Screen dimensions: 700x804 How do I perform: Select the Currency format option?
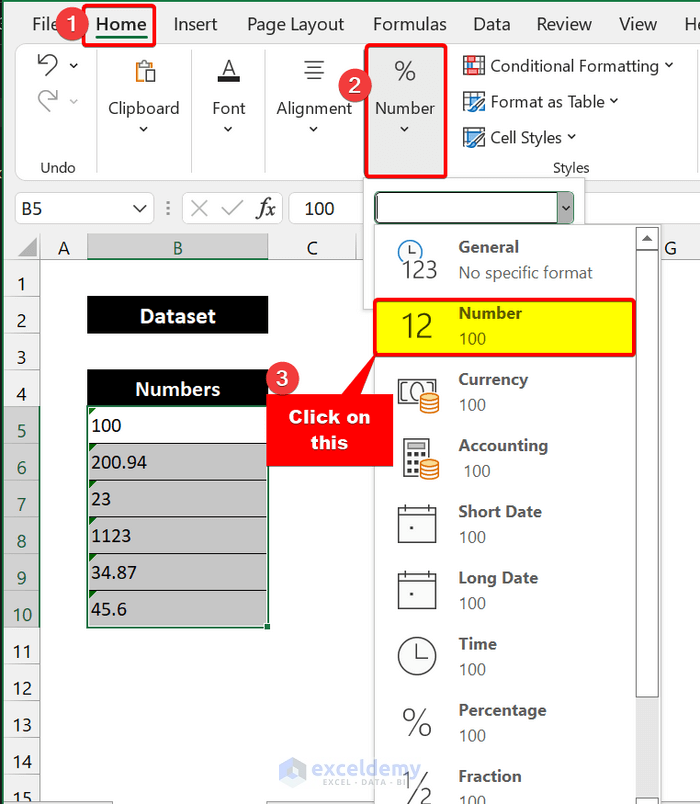(x=505, y=392)
